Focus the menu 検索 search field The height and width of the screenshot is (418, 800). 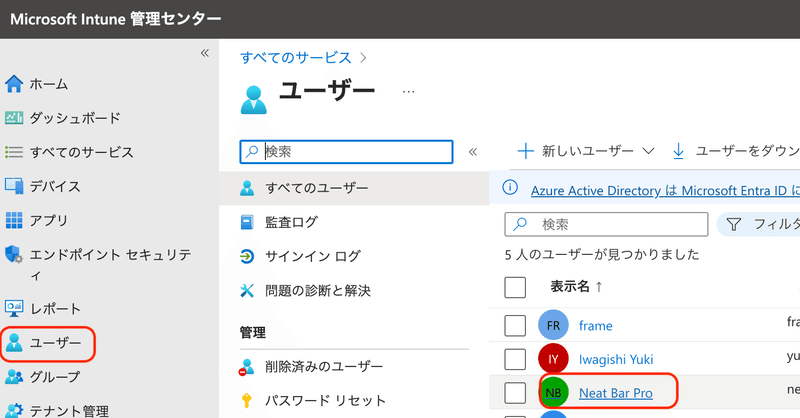tap(346, 152)
